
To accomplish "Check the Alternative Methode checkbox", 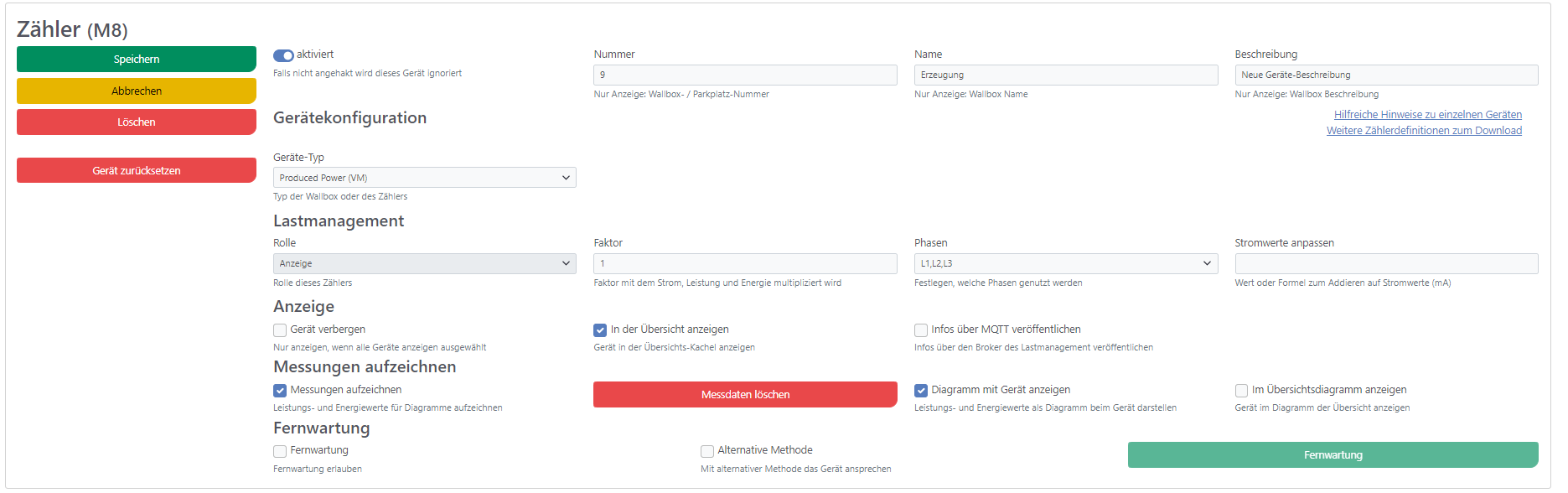I will (x=707, y=451).
